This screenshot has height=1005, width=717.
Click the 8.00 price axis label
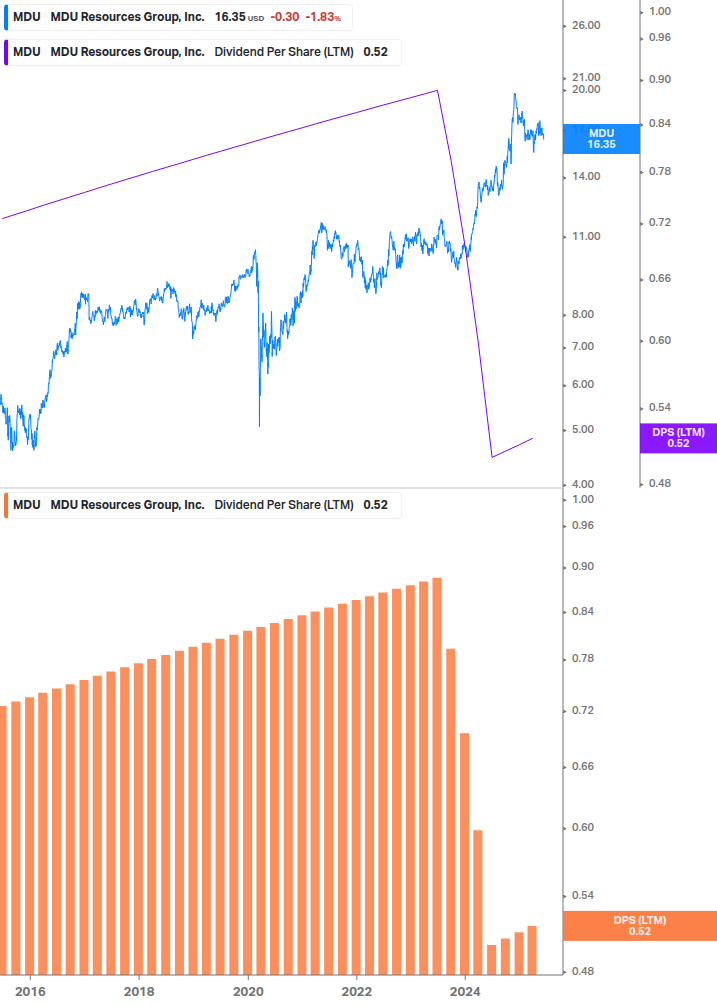click(x=583, y=315)
